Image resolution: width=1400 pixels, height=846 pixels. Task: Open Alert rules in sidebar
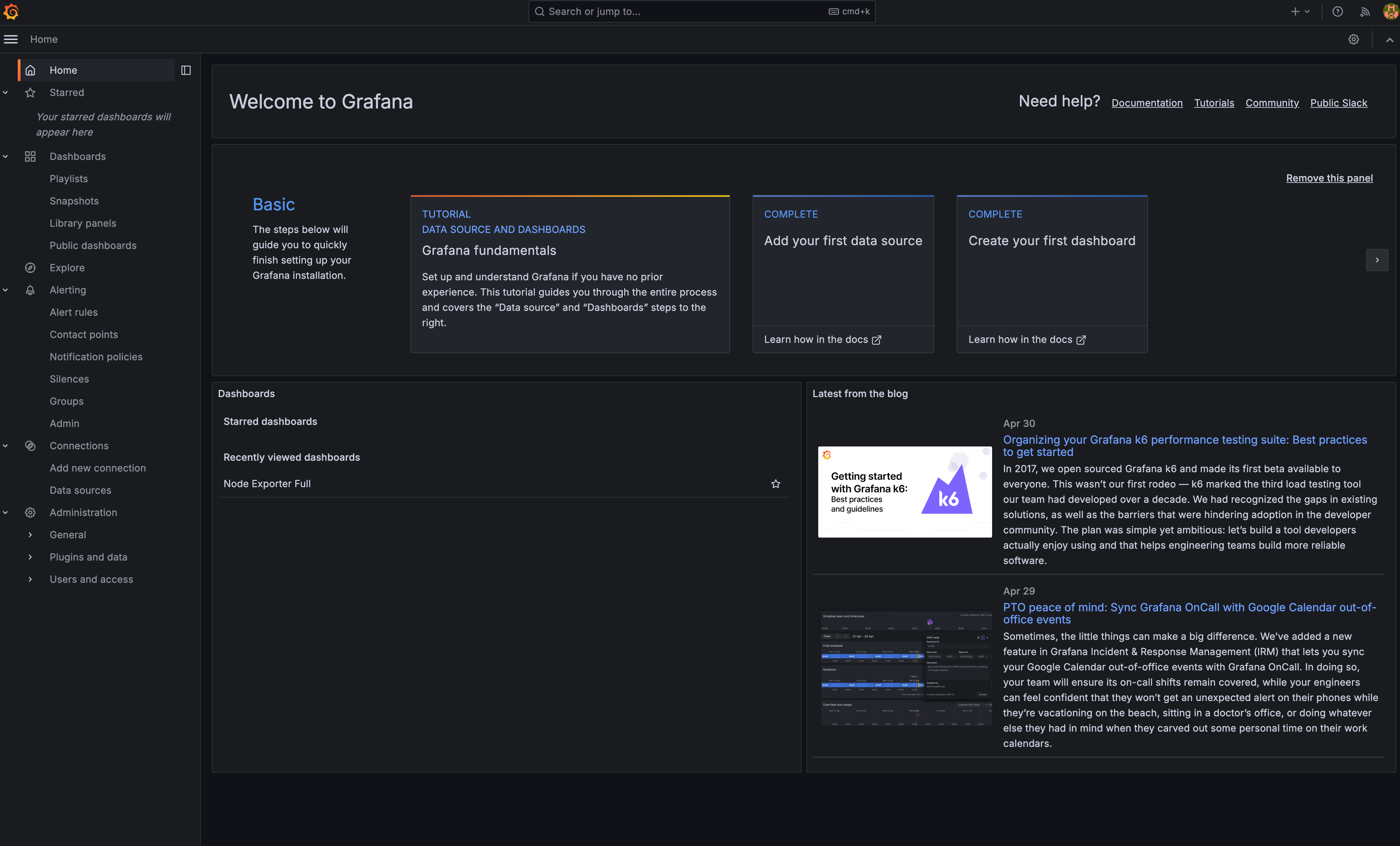tap(73, 312)
